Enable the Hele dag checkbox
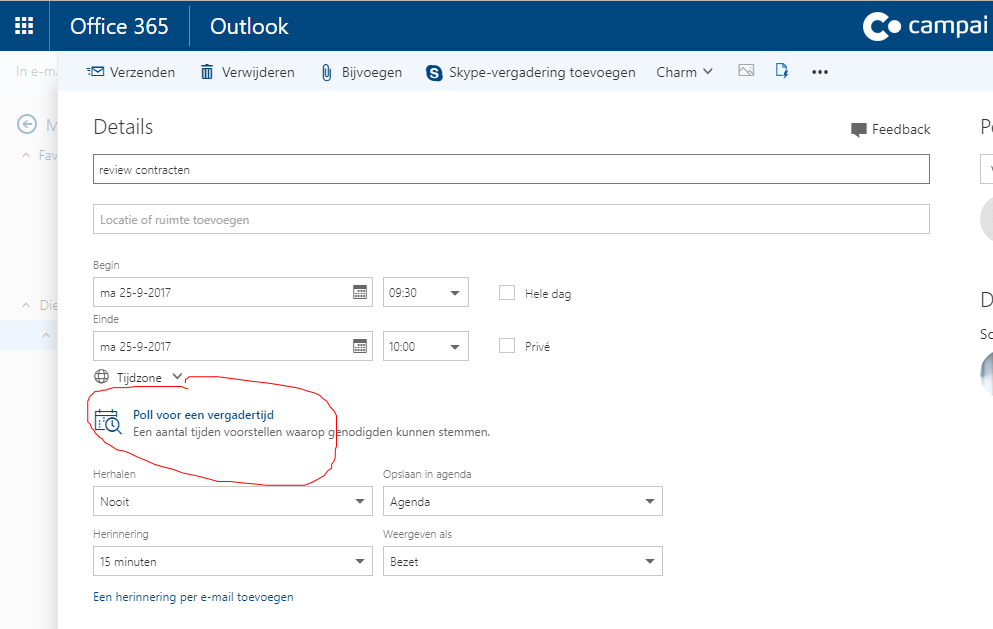Viewport: 993px width, 629px height. click(x=507, y=293)
